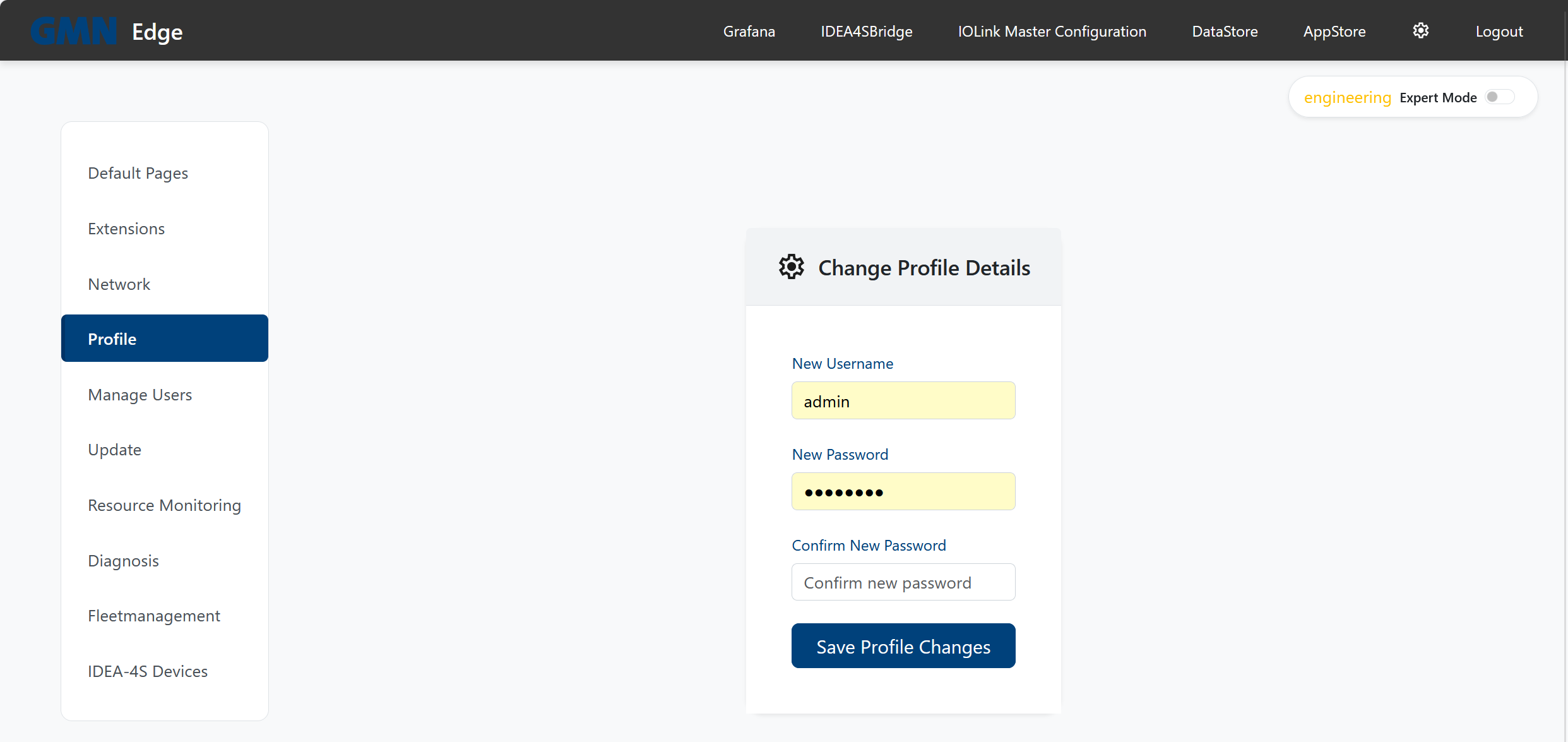Open the Grafana page
Viewport: 1568px width, 742px height.
(x=749, y=31)
